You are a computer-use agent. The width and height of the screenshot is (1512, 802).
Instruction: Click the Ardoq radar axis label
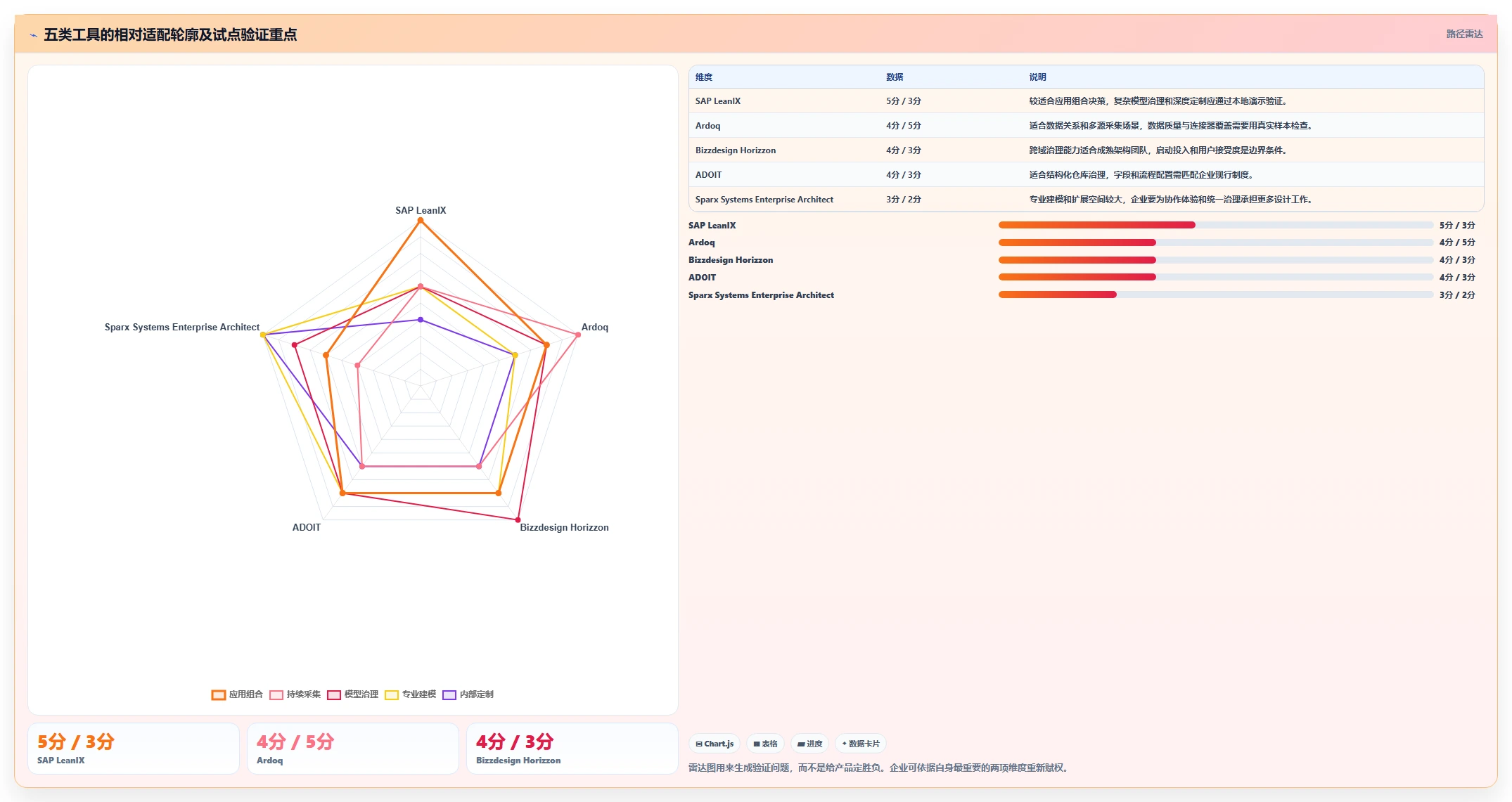tap(595, 327)
